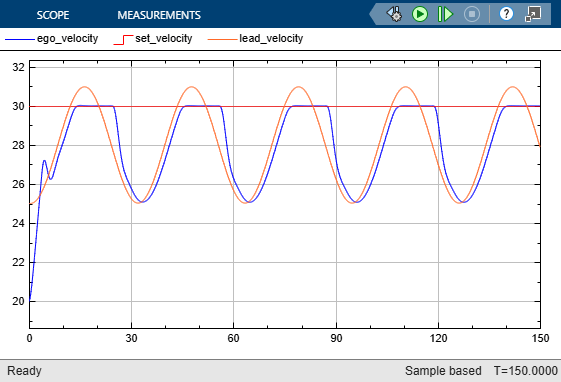Toggle ego_velocity legend entry visibility
The image size is (561, 382).
[52, 39]
